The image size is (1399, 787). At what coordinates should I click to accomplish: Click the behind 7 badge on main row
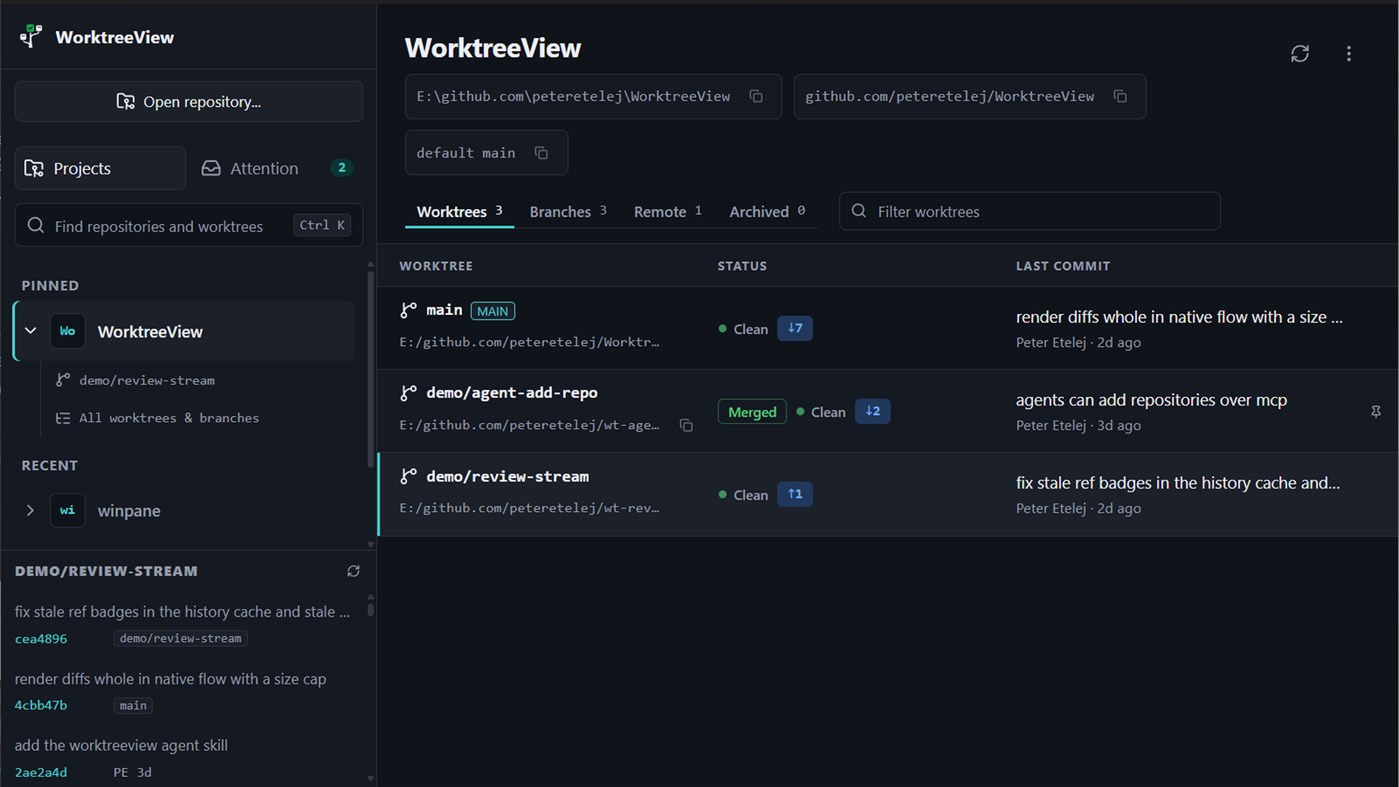[x=795, y=328]
